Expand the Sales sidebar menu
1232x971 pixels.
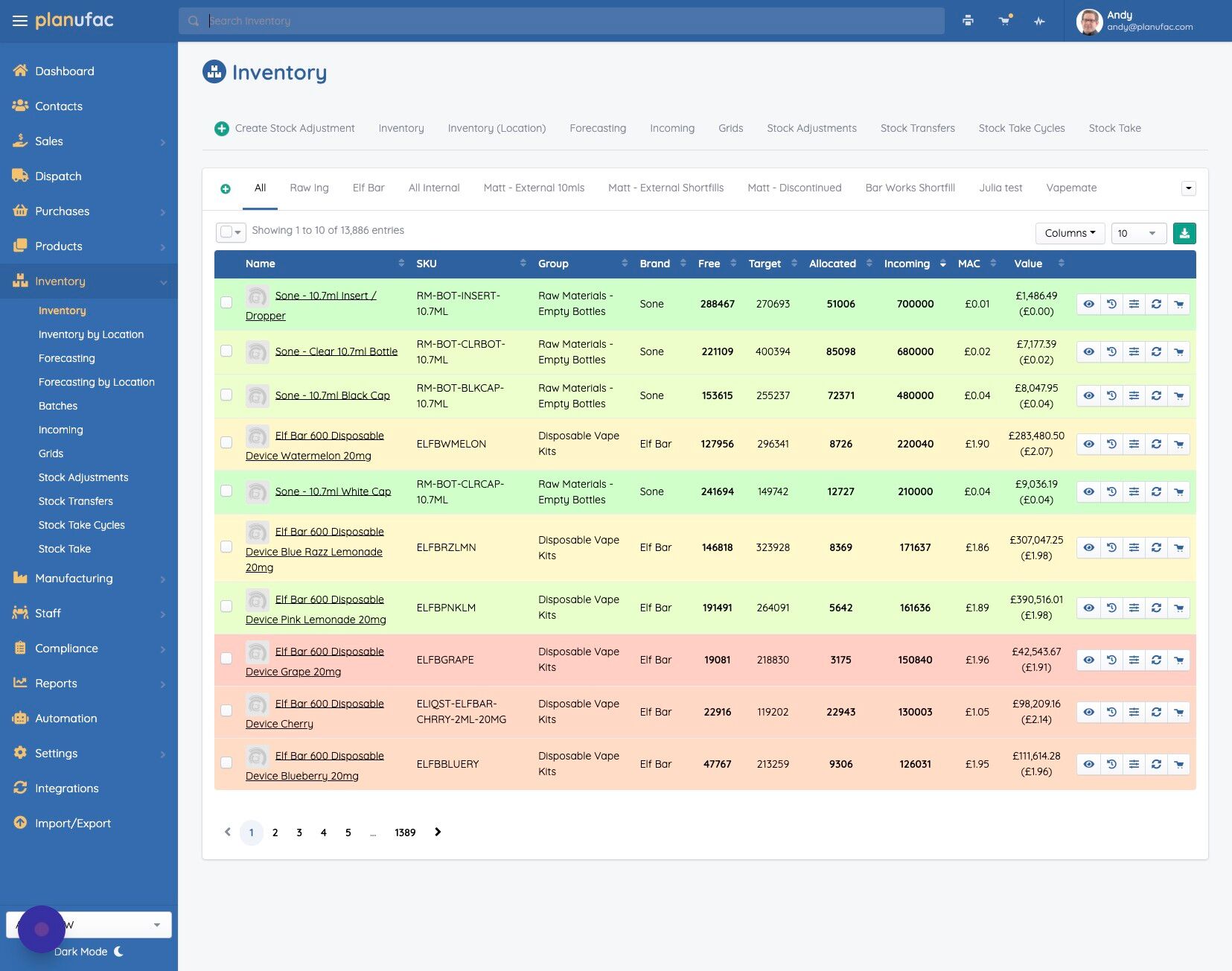tap(89, 141)
